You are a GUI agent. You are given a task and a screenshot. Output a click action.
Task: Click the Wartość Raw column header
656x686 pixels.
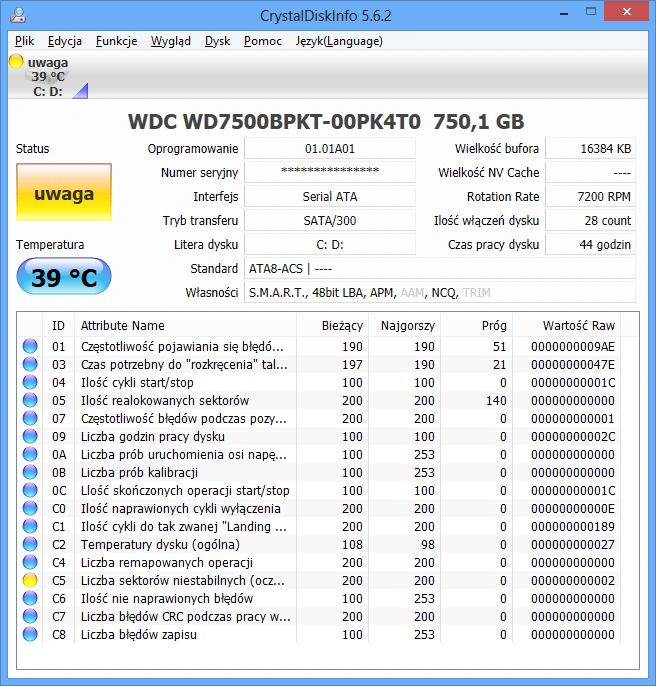(x=567, y=326)
